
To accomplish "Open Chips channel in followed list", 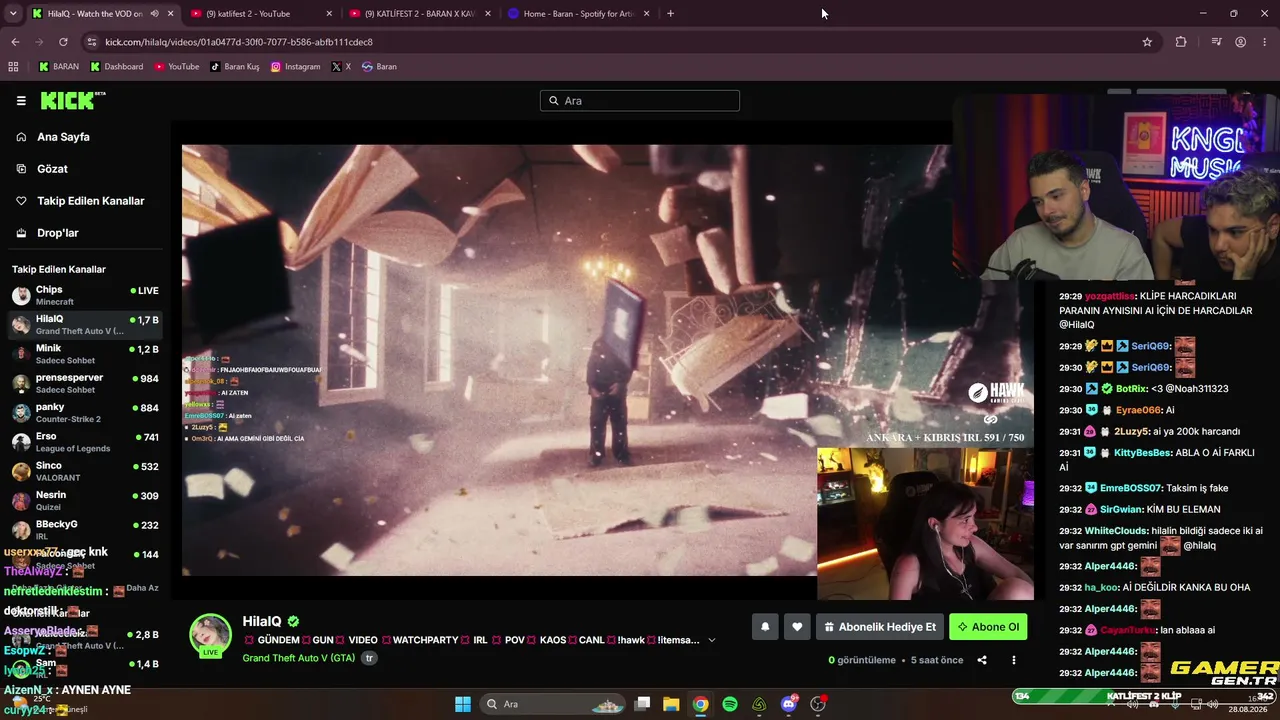I will pyautogui.click(x=85, y=295).
